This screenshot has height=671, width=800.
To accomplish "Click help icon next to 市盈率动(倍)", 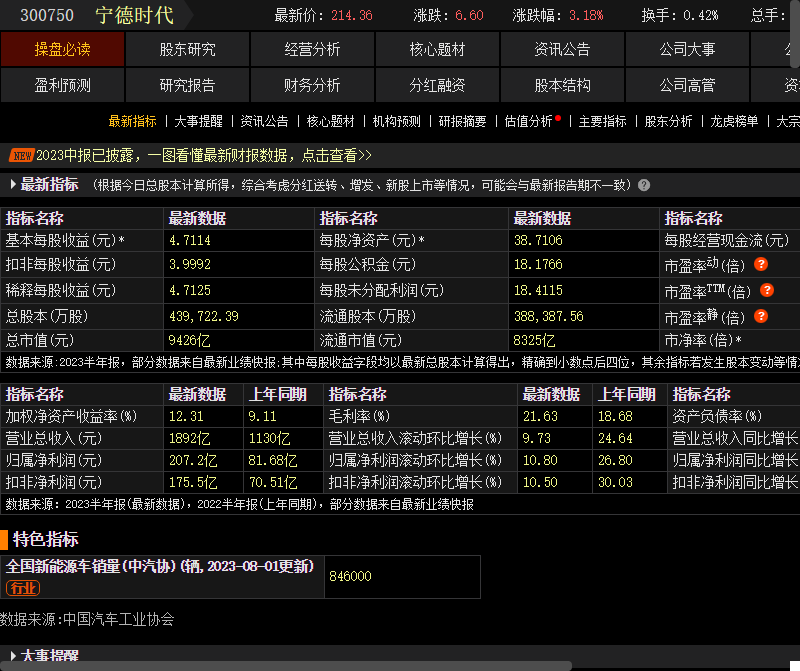I will click(x=761, y=264).
